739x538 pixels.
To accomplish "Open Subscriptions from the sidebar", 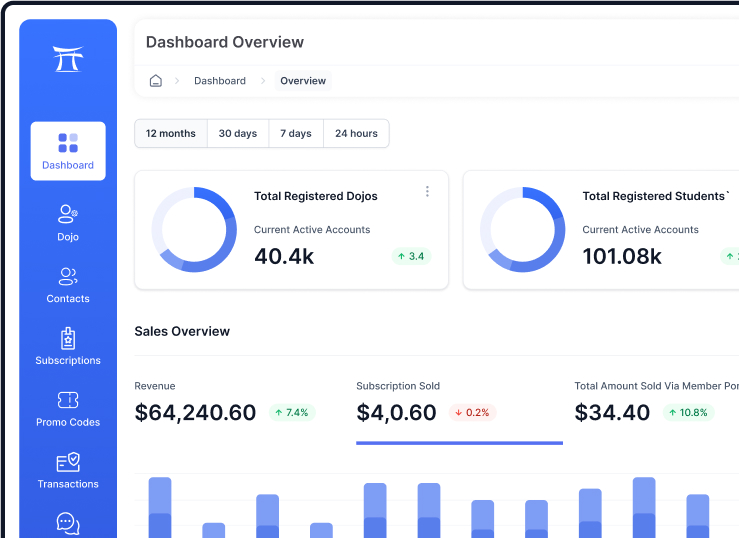I will [x=68, y=346].
